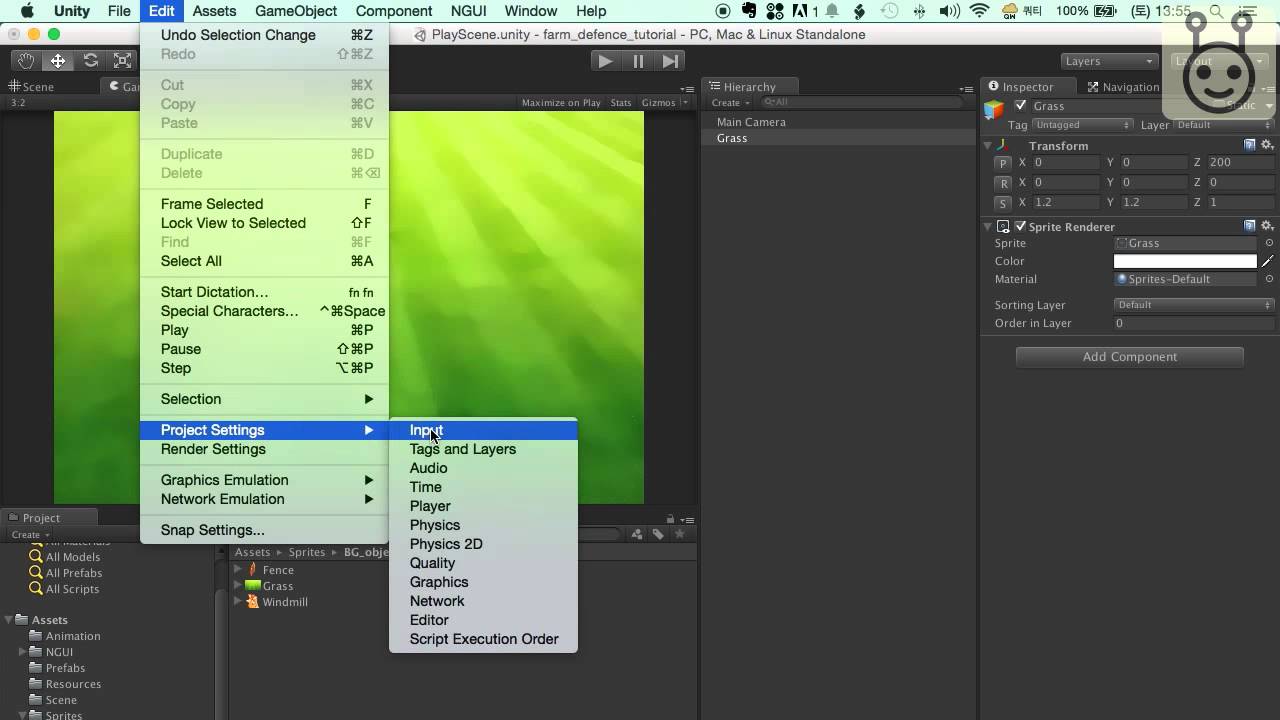Pick color with the eyedropper icon
This screenshot has height=720, width=1280.
click(1268, 261)
